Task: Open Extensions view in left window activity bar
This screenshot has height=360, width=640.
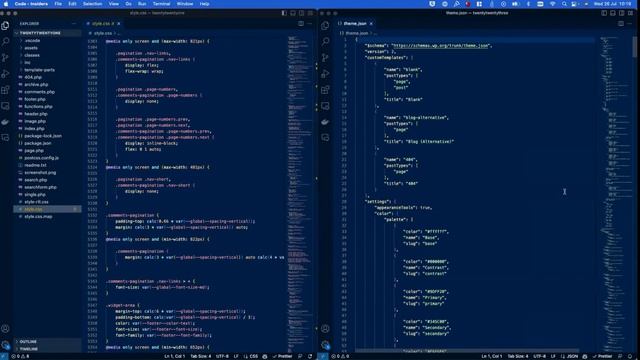Action: (5, 90)
